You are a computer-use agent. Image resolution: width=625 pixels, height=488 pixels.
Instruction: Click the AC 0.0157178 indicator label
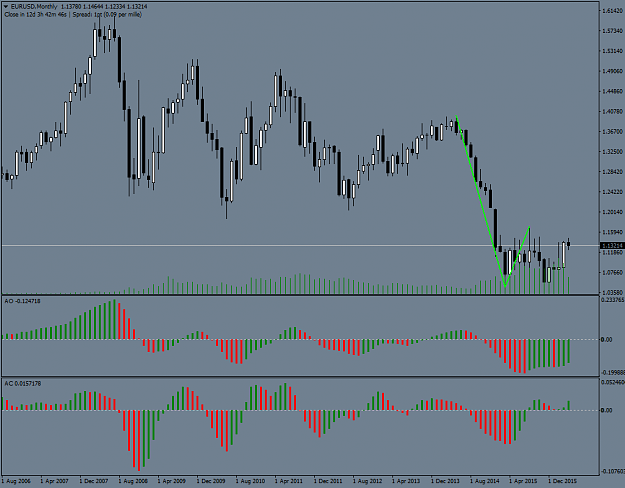[22, 384]
